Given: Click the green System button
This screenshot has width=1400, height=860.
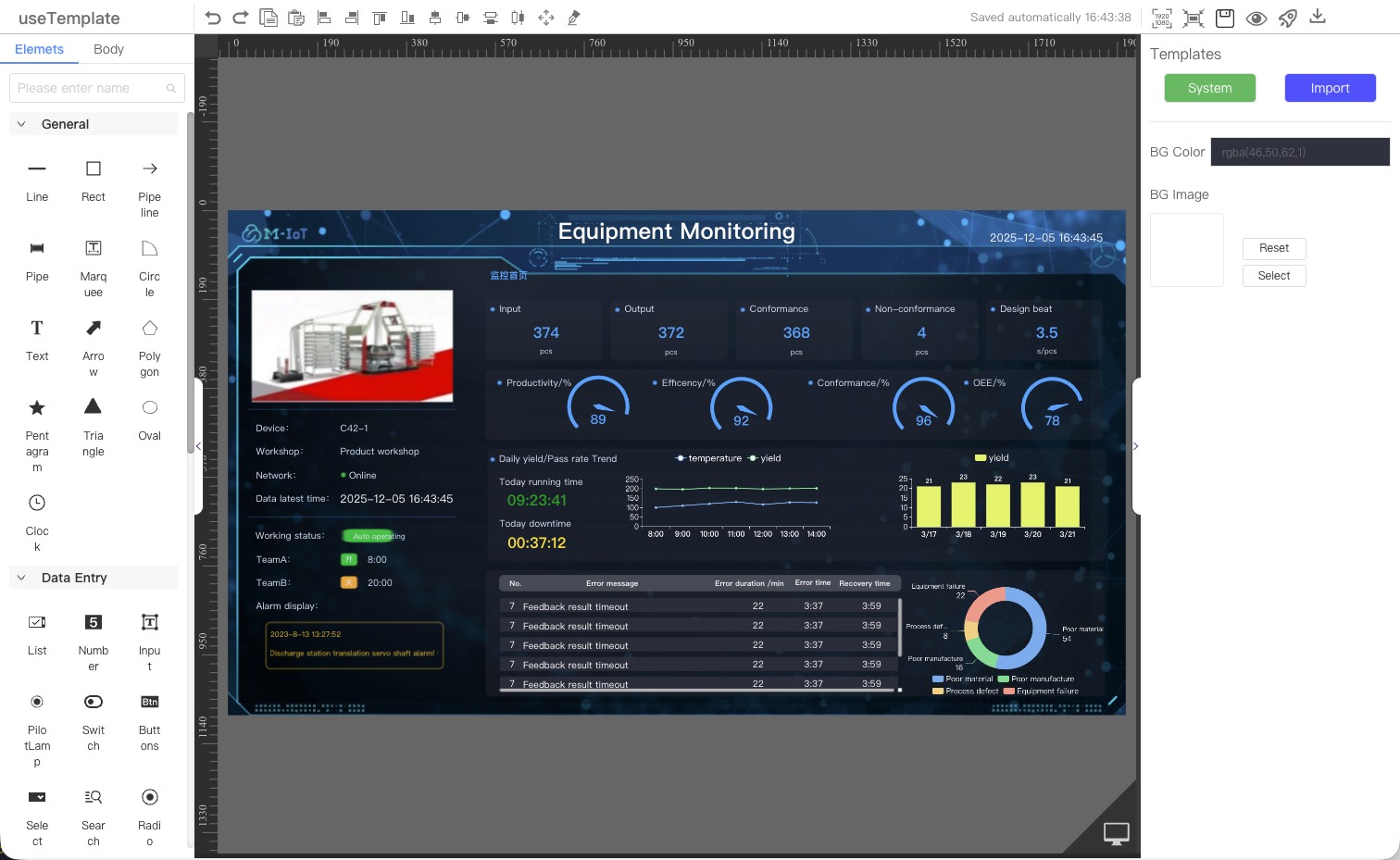Looking at the screenshot, I should (1209, 88).
